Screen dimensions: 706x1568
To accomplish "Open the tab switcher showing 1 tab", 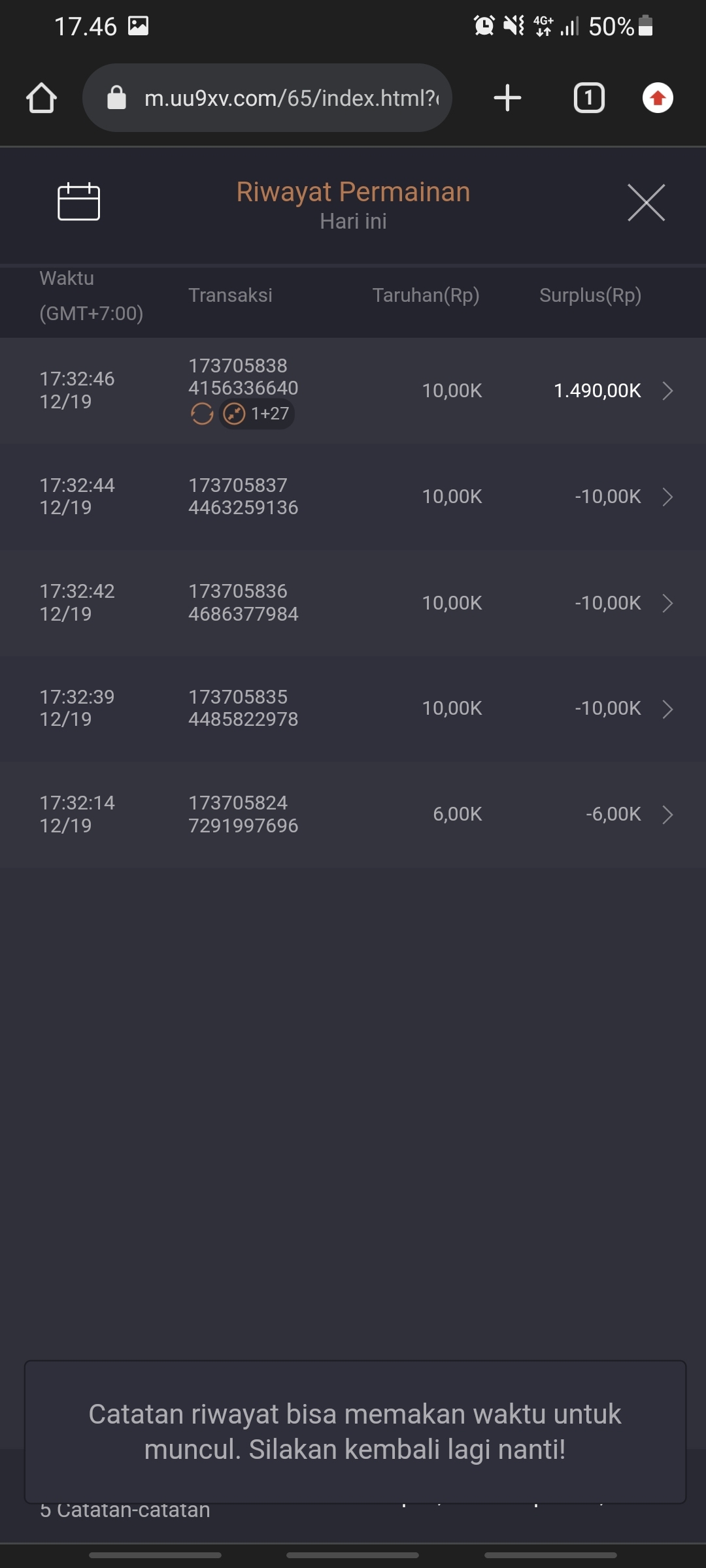I will coord(588,98).
